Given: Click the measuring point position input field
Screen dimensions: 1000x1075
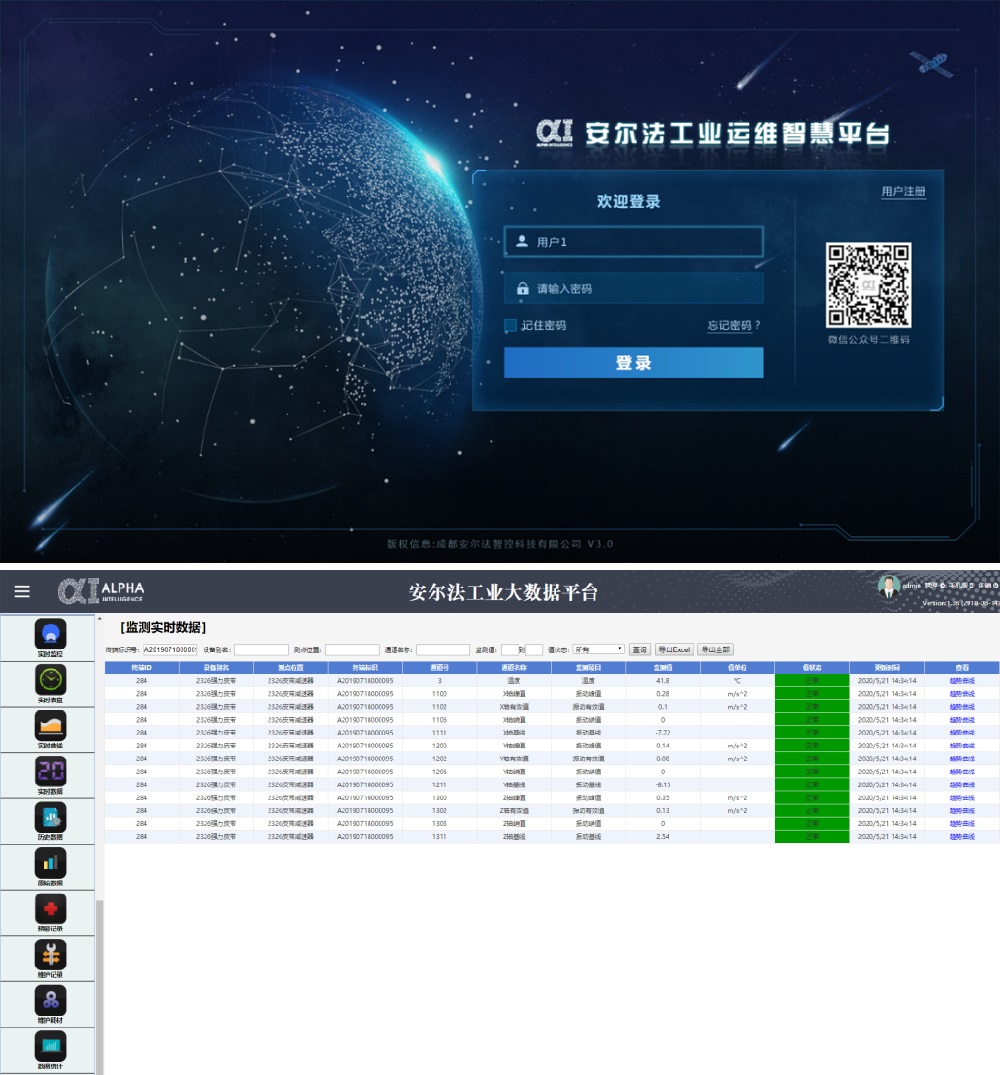Looking at the screenshot, I should tap(352, 649).
